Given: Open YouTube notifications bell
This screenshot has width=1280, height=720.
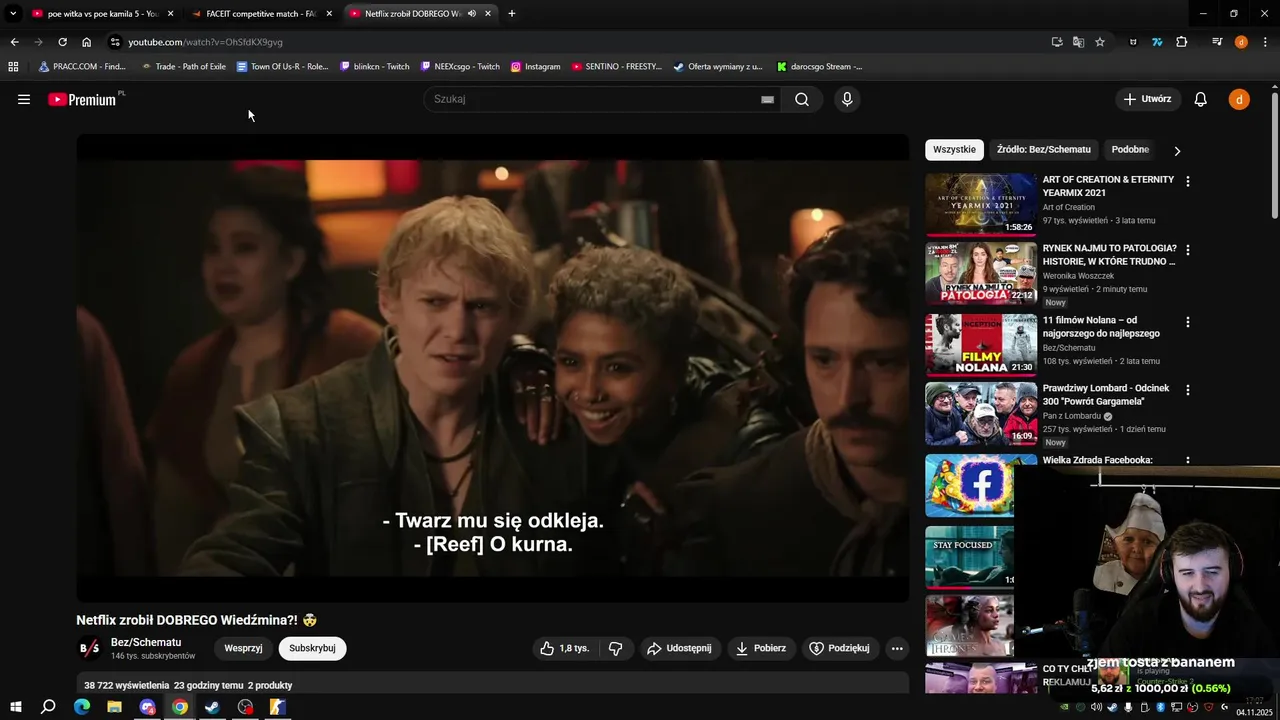Looking at the screenshot, I should coord(1201,99).
